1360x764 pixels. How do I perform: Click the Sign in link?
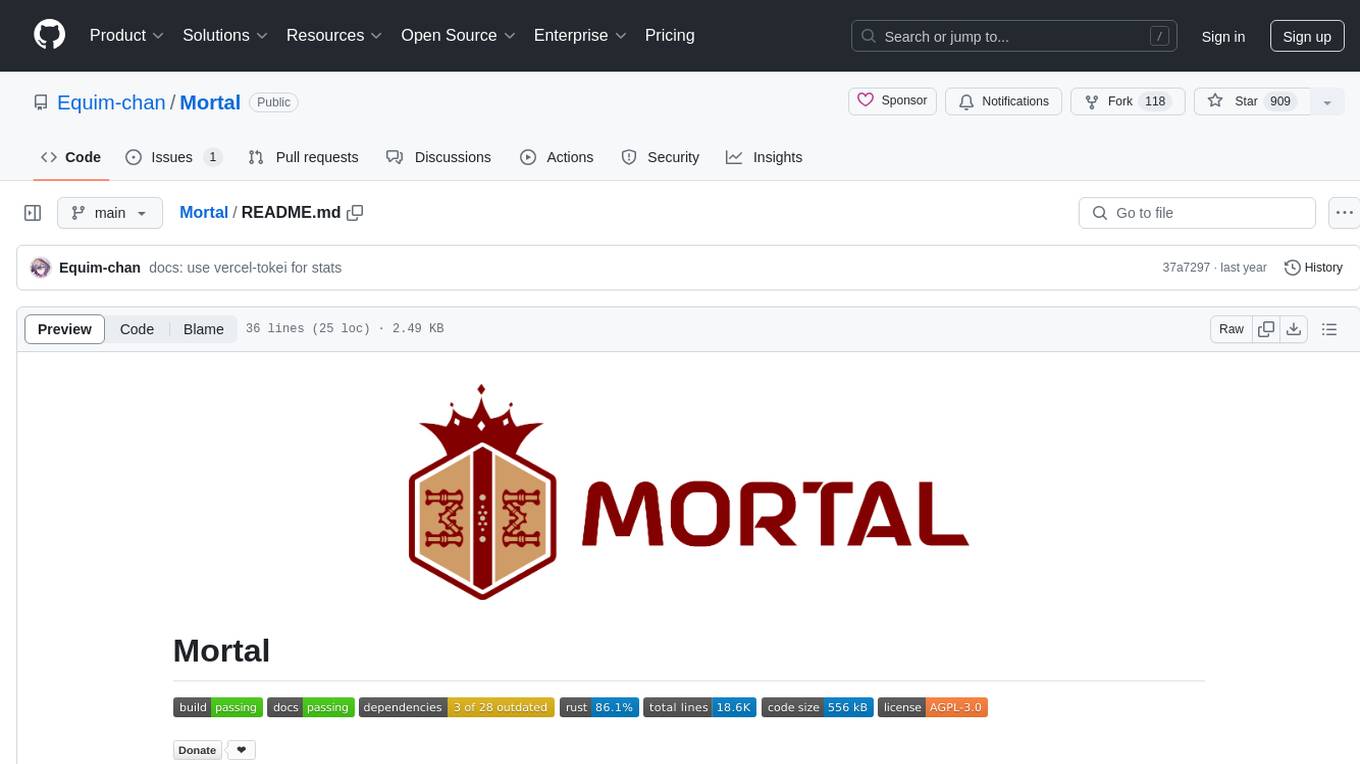(x=1223, y=36)
